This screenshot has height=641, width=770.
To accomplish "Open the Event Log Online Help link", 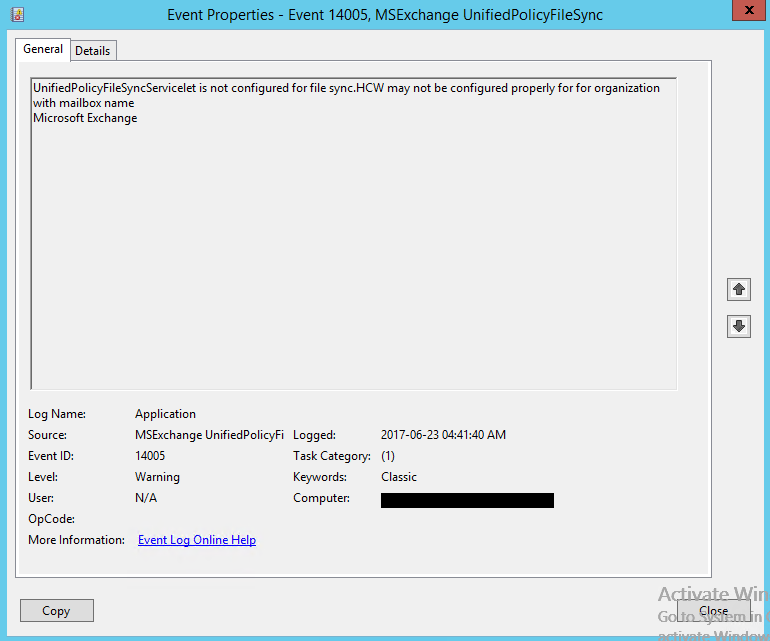I will point(196,540).
